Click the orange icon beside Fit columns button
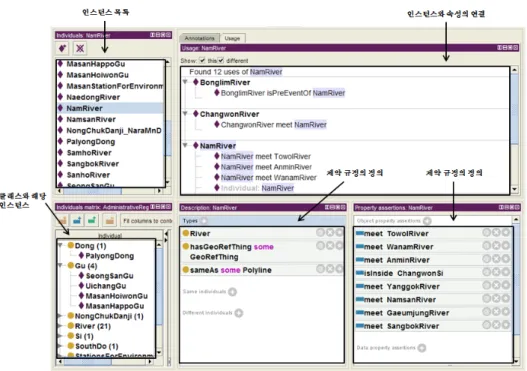Viewport: 527px width, 371px height. [109, 220]
